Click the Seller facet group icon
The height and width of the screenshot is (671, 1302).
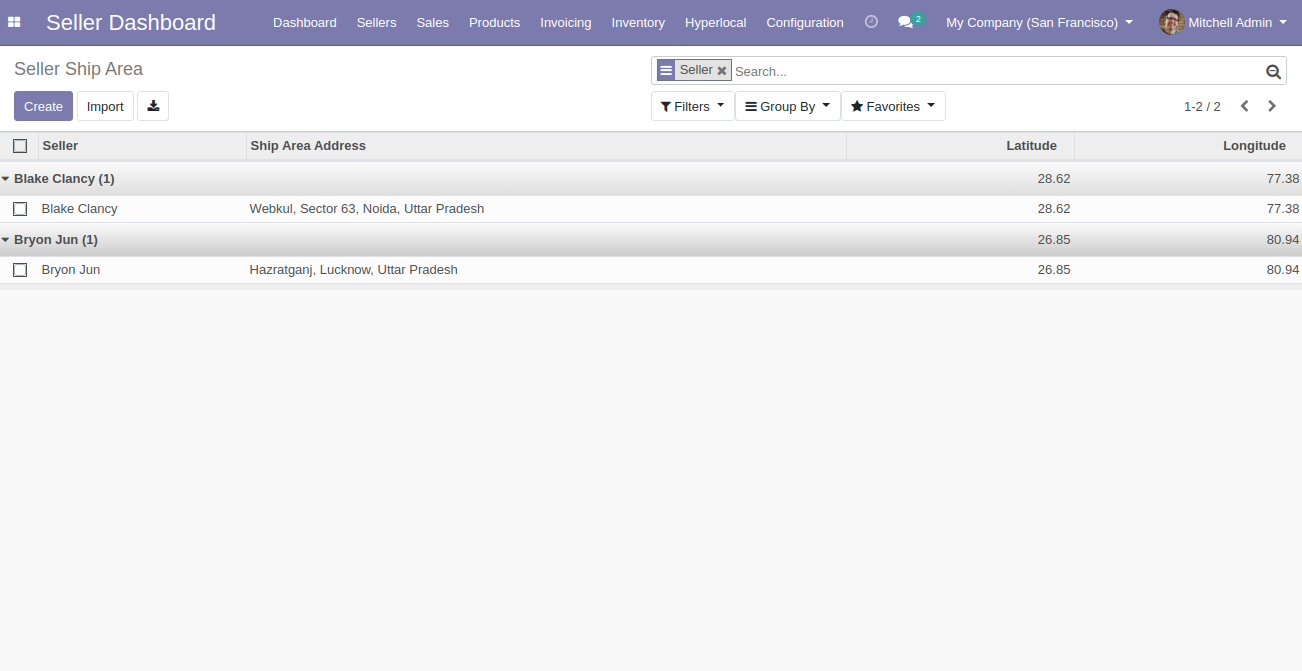pos(666,70)
